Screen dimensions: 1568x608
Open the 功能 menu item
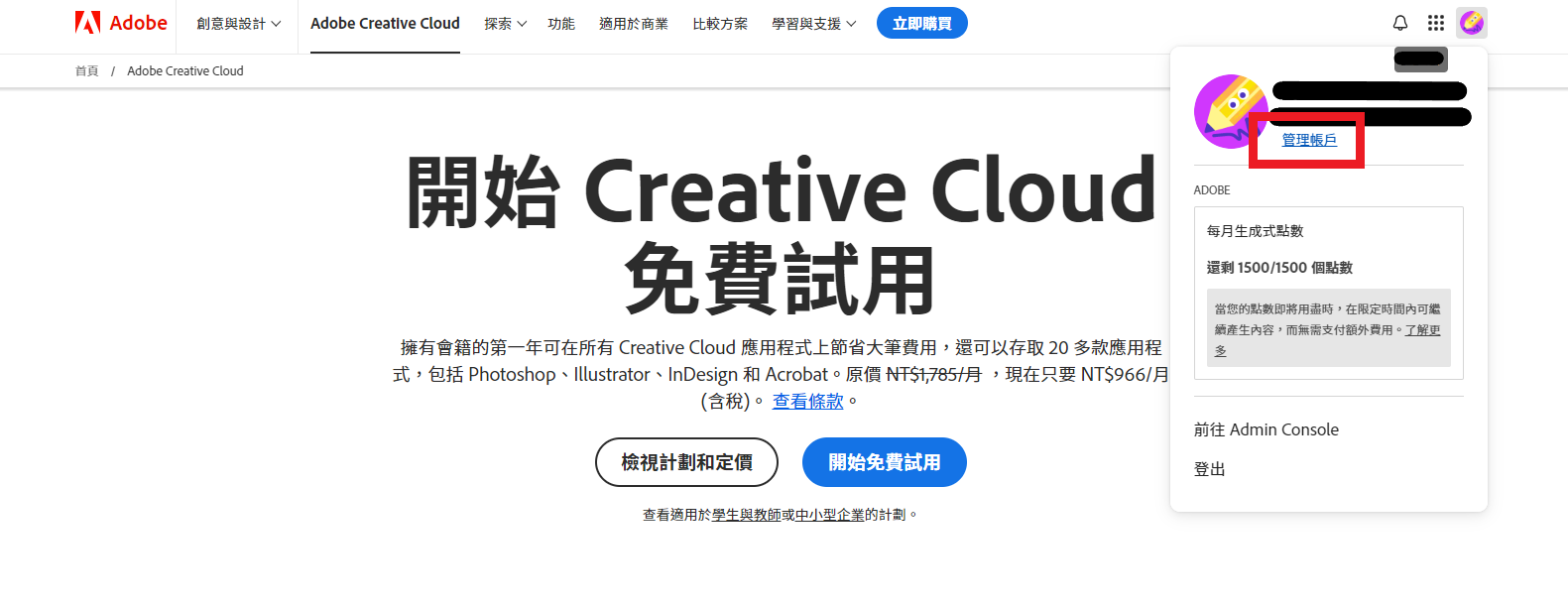561,24
